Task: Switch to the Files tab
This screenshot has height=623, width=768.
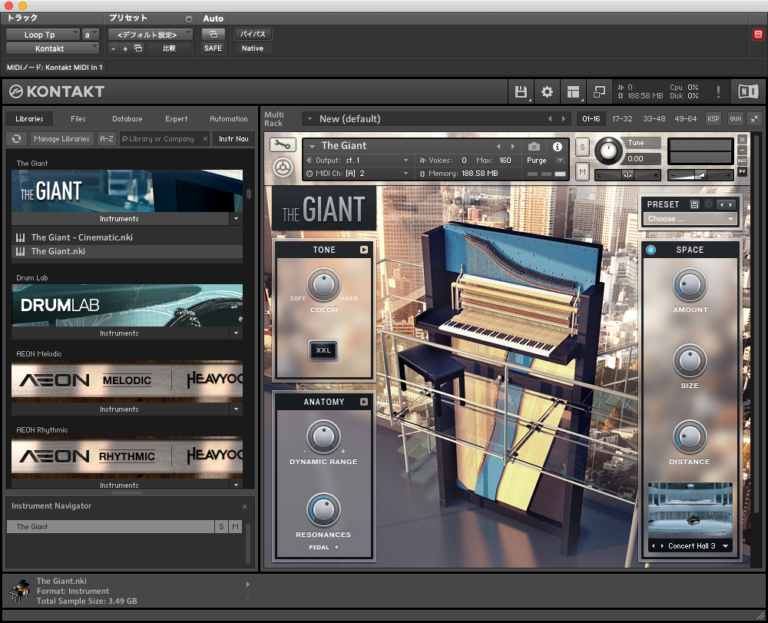Action: pos(78,119)
